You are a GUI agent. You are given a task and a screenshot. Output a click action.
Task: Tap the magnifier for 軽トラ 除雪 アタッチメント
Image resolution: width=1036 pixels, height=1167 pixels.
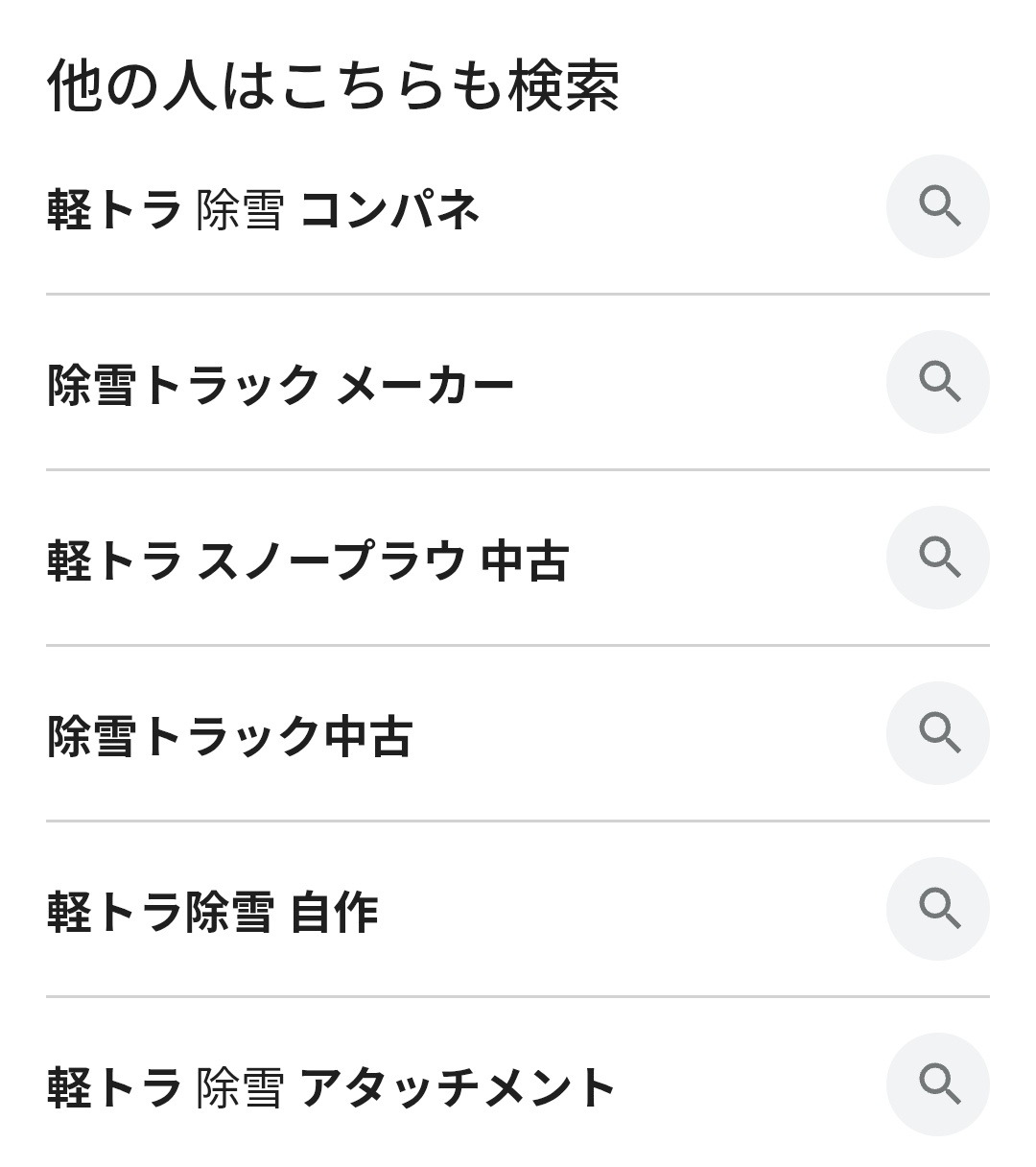pos(937,1084)
